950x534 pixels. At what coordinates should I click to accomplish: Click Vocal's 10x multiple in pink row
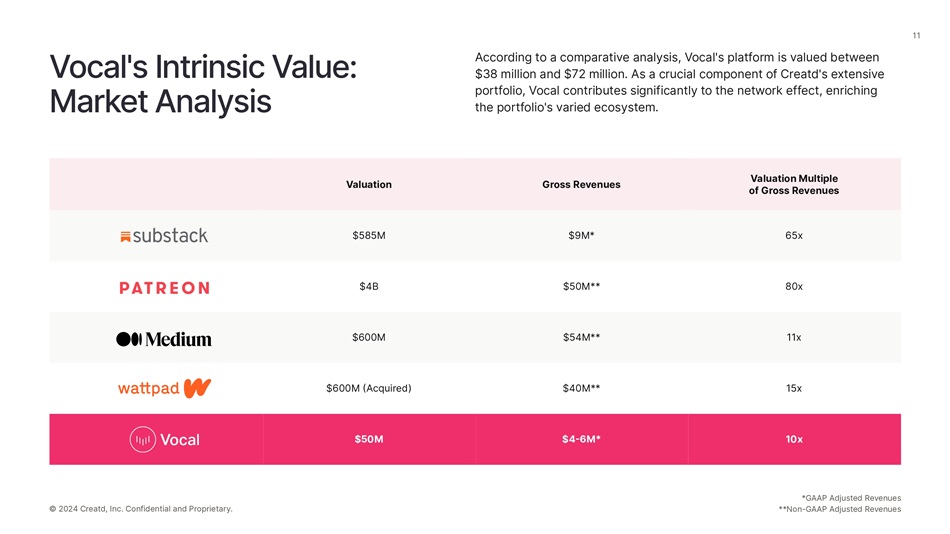tap(794, 439)
